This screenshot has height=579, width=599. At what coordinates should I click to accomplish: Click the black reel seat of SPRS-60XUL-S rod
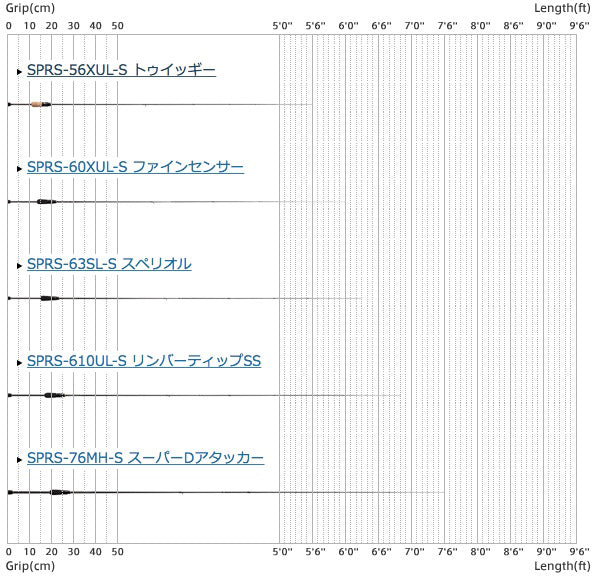tap(47, 201)
